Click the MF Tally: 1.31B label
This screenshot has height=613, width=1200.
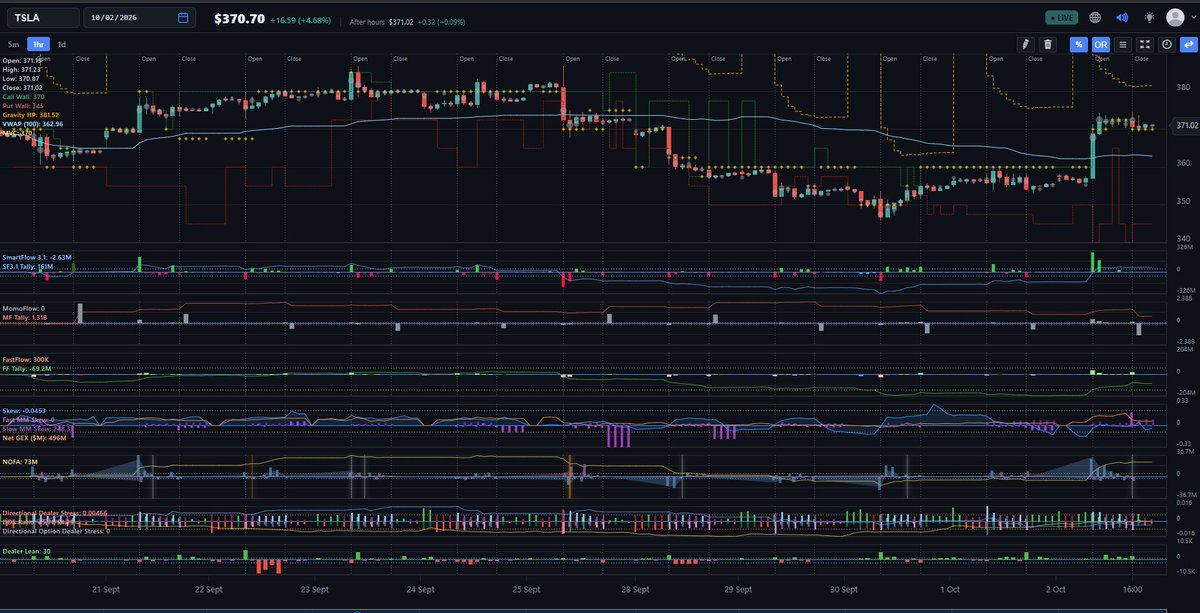click(x=25, y=317)
